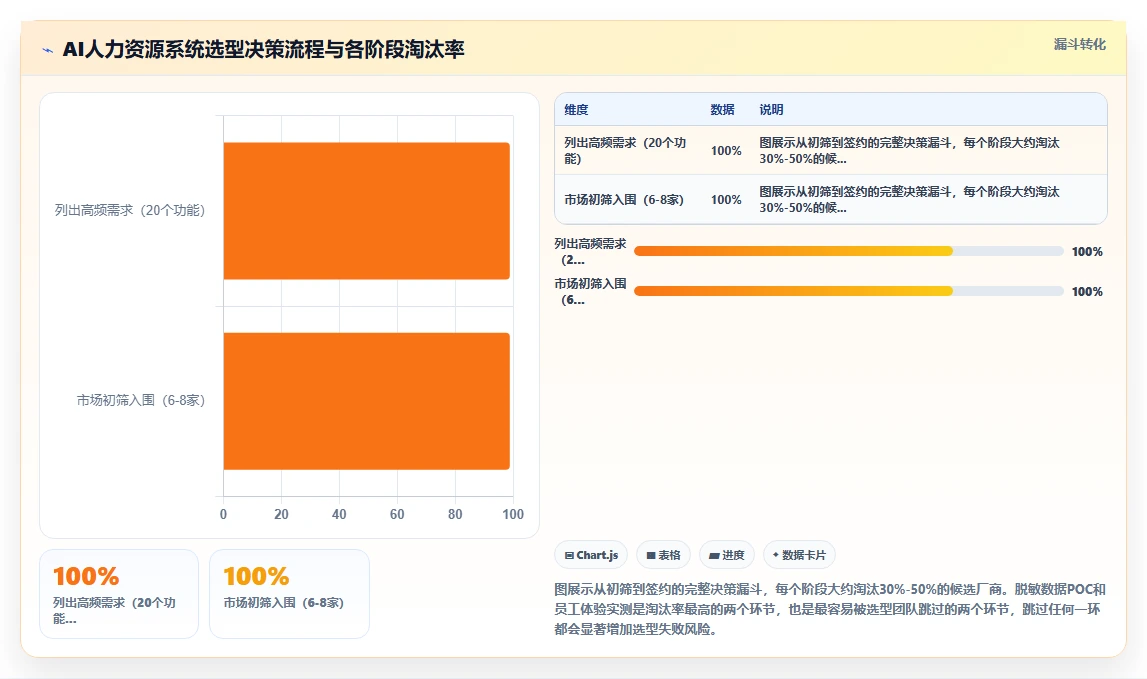Image resolution: width=1147 pixels, height=679 pixels.
Task: Click the 市场初筛入围 orange chart bar
Action: coord(366,401)
